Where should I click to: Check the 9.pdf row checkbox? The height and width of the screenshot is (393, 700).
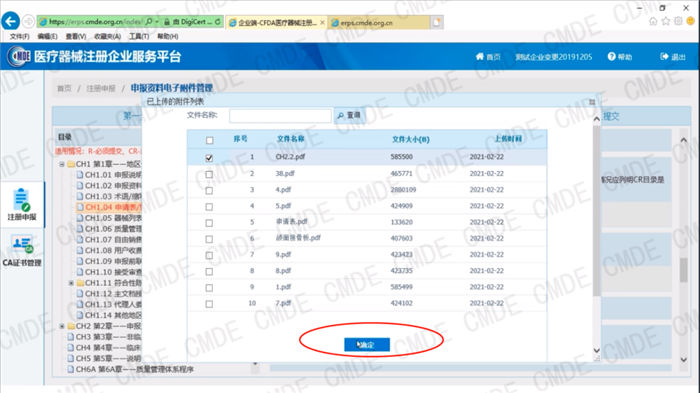(209, 255)
